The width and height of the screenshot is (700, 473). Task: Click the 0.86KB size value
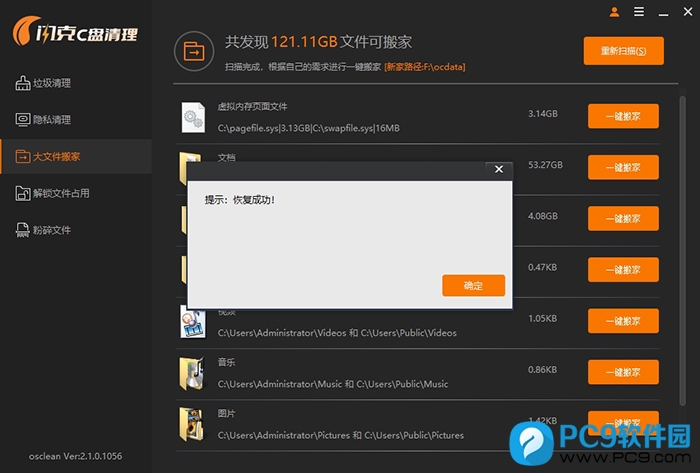click(542, 370)
